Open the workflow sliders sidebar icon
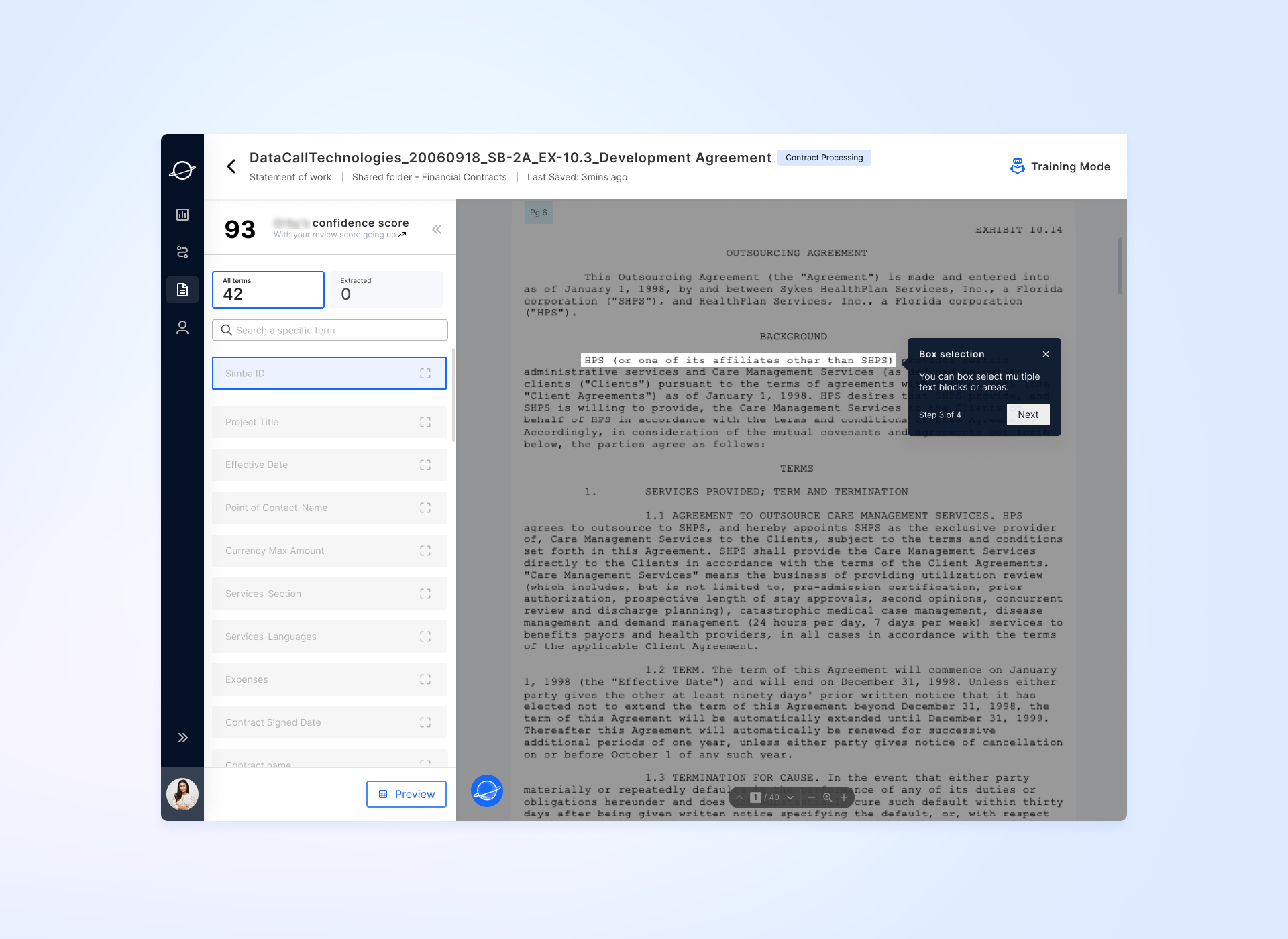The height and width of the screenshot is (939, 1288). tap(182, 252)
